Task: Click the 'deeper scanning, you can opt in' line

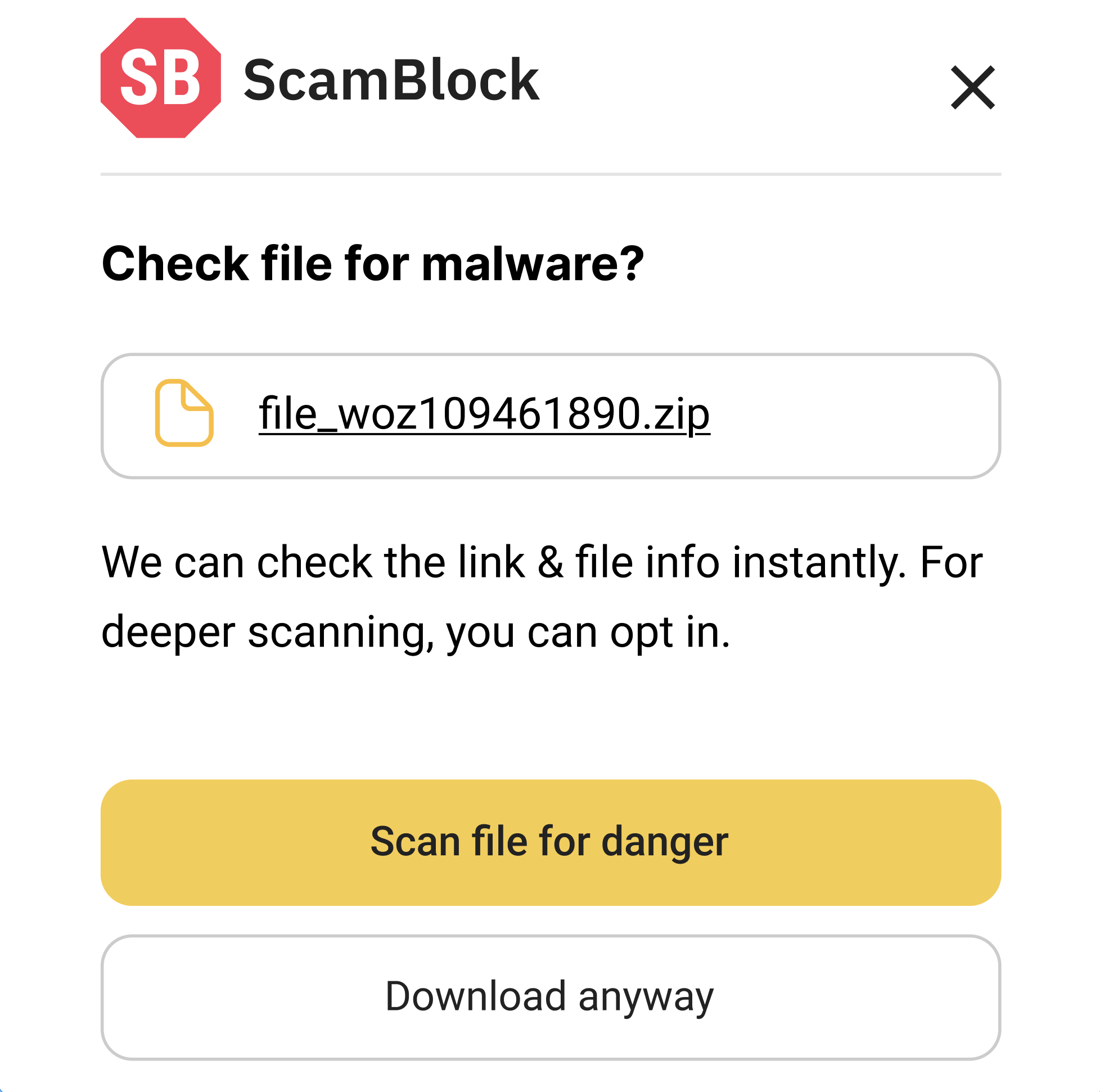Action: click(415, 632)
